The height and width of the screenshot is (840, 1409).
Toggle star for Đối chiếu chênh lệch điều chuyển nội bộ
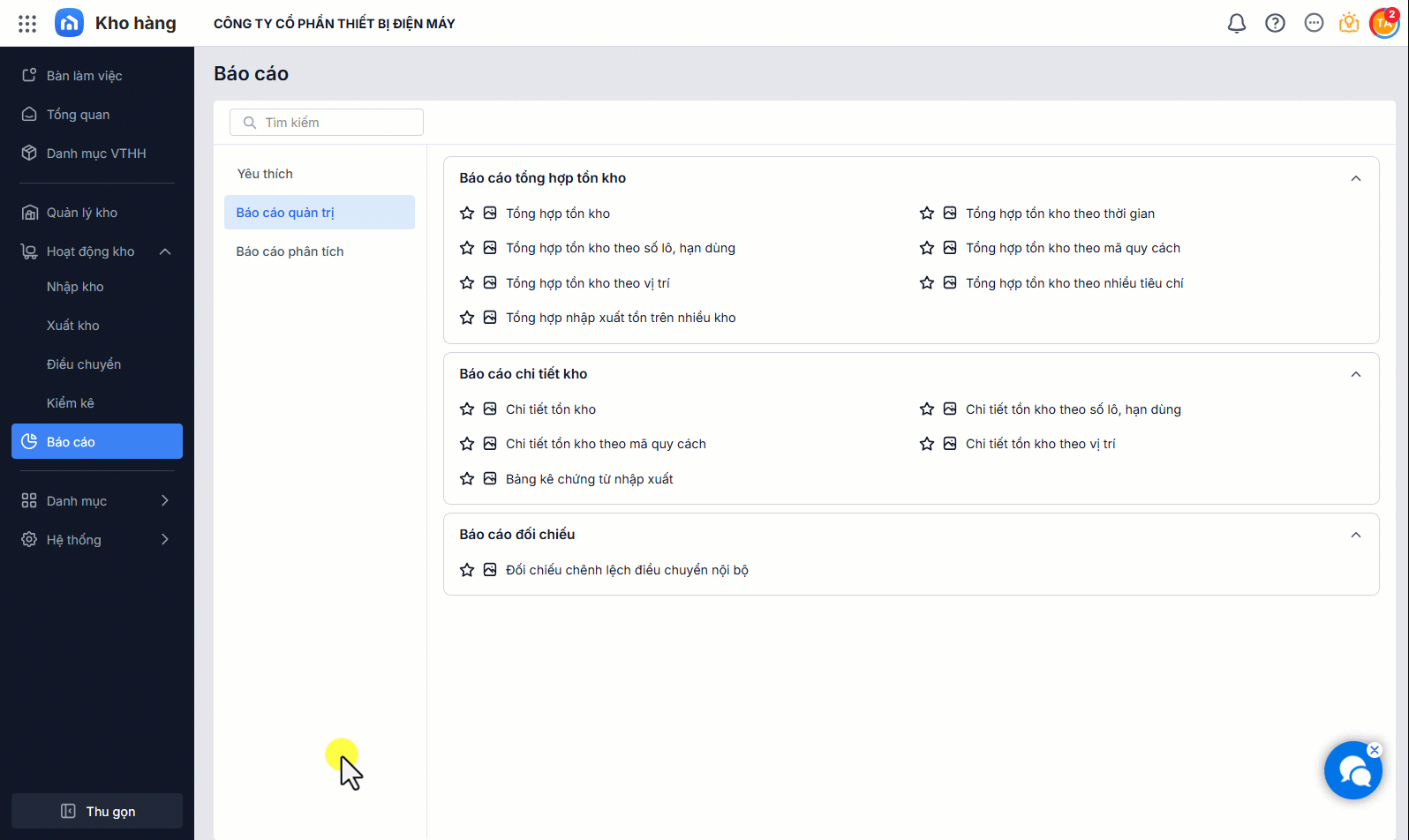click(467, 570)
